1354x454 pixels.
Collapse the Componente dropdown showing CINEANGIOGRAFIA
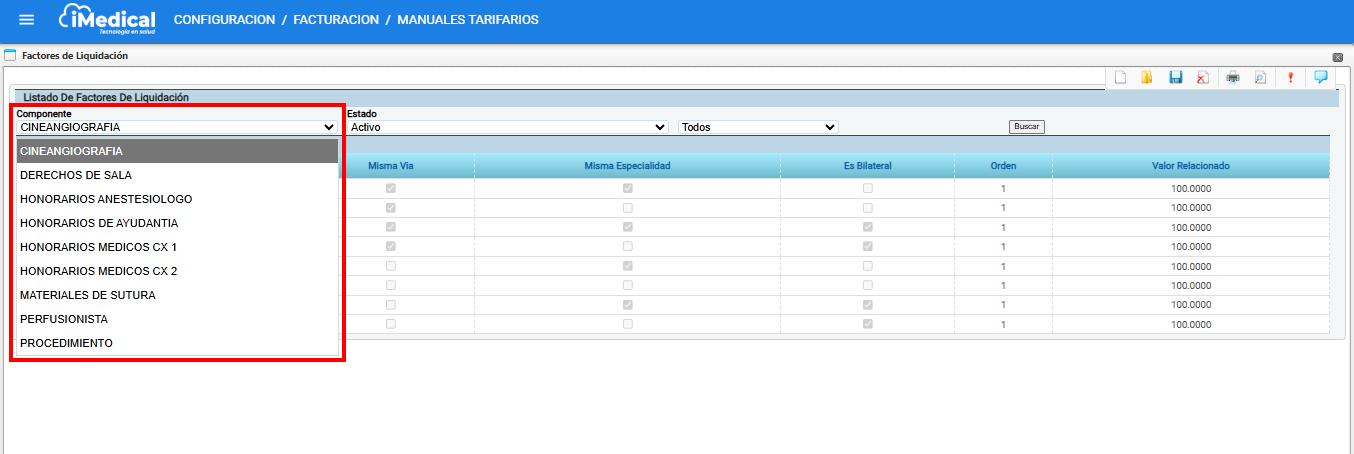click(x=176, y=128)
